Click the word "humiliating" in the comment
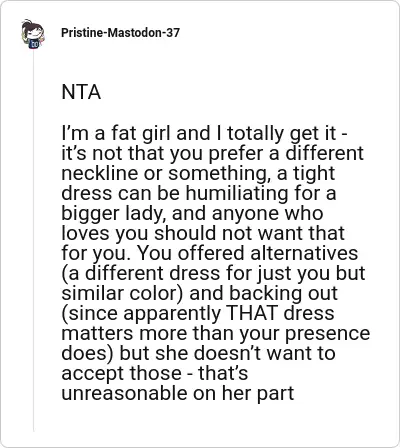 pos(237,193)
